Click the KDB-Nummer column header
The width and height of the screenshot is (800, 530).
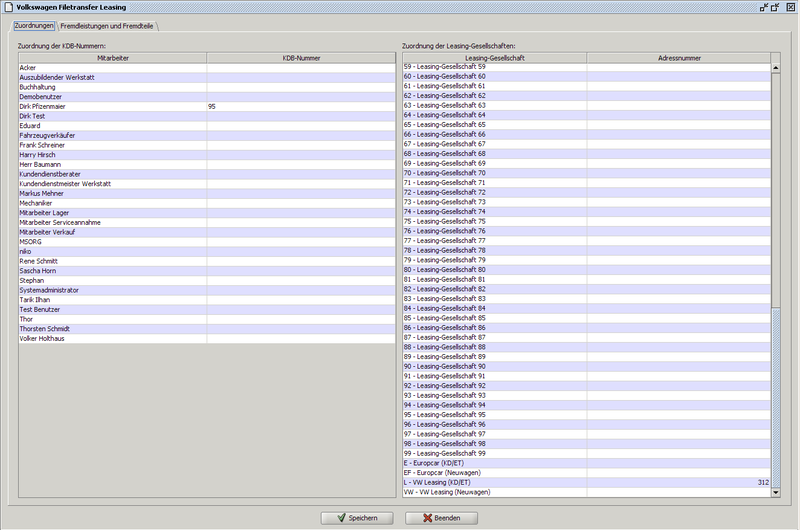(301, 58)
